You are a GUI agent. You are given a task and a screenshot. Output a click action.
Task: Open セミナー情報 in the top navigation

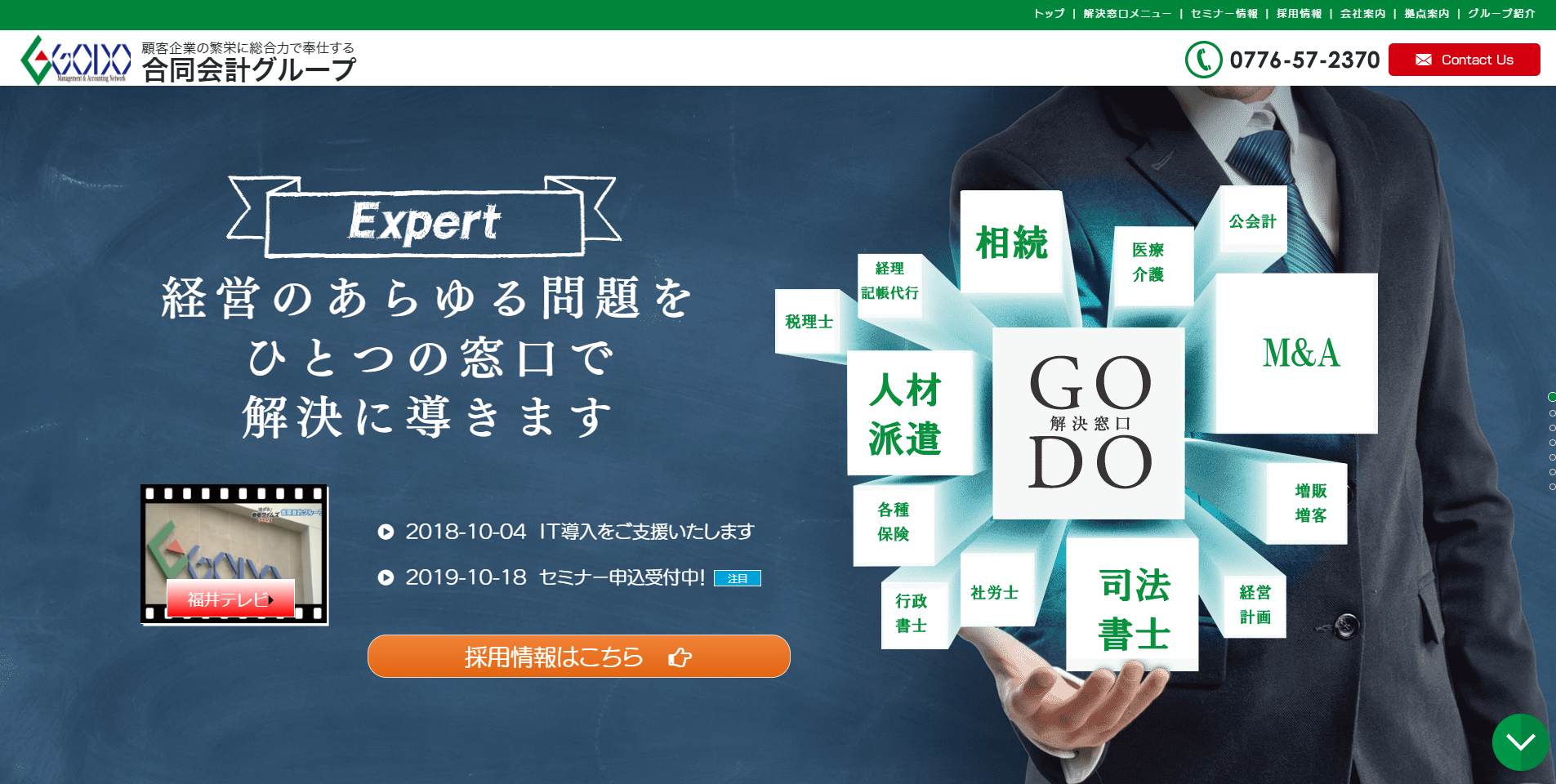point(1223,13)
